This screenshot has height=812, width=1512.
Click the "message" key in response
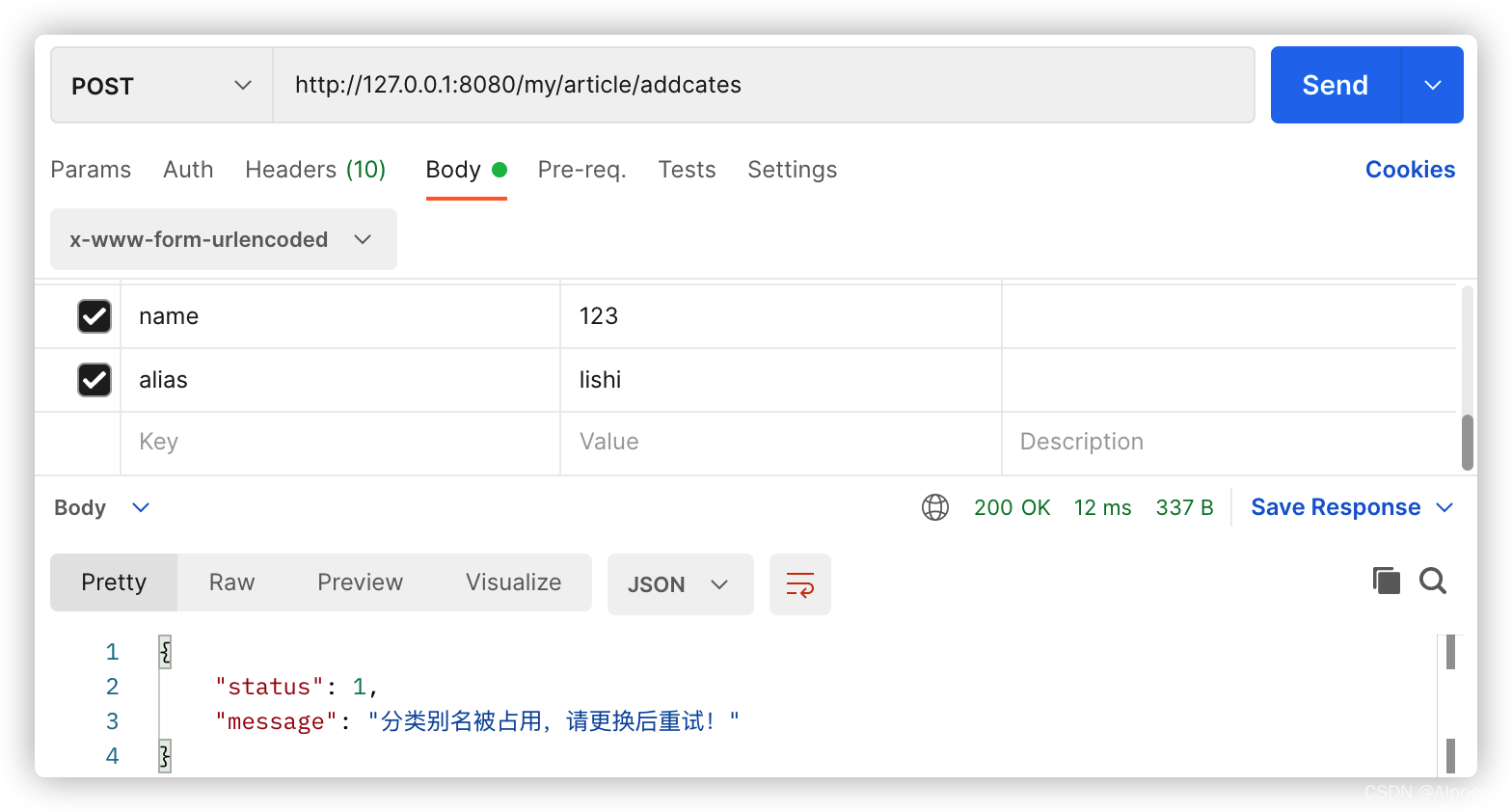tap(277, 721)
